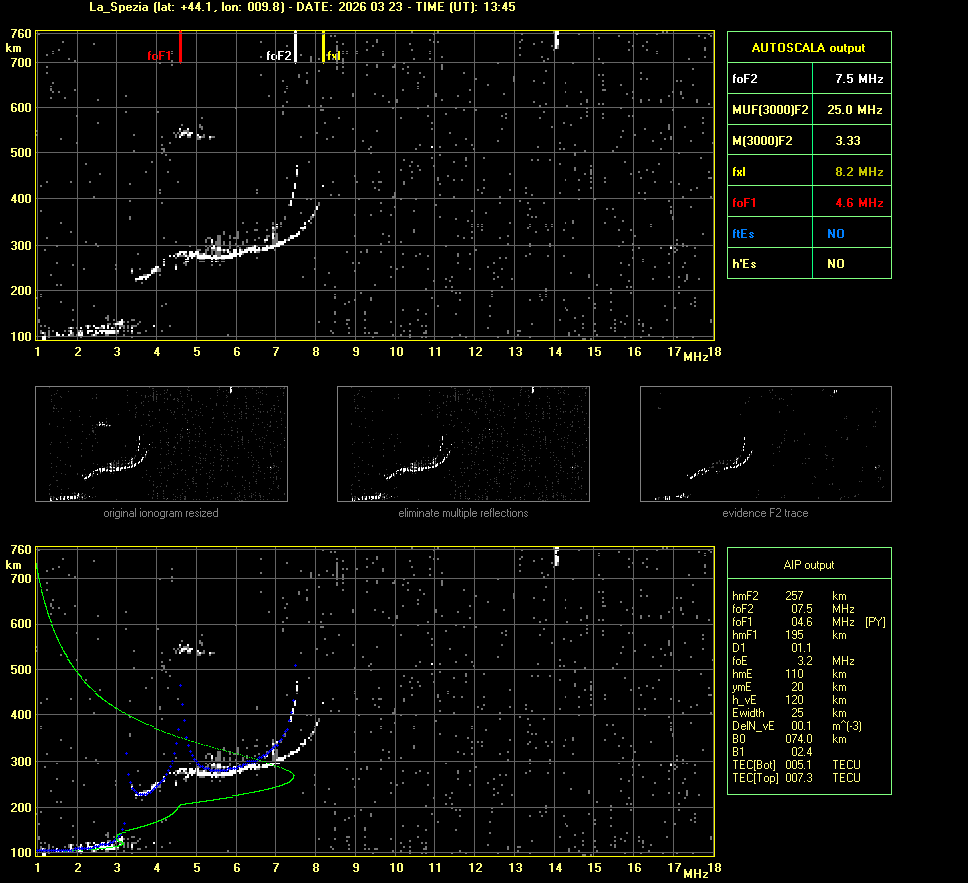Select the 'evidence F2 trace' thumbnail
Screen dimensions: 968x883
(x=765, y=444)
